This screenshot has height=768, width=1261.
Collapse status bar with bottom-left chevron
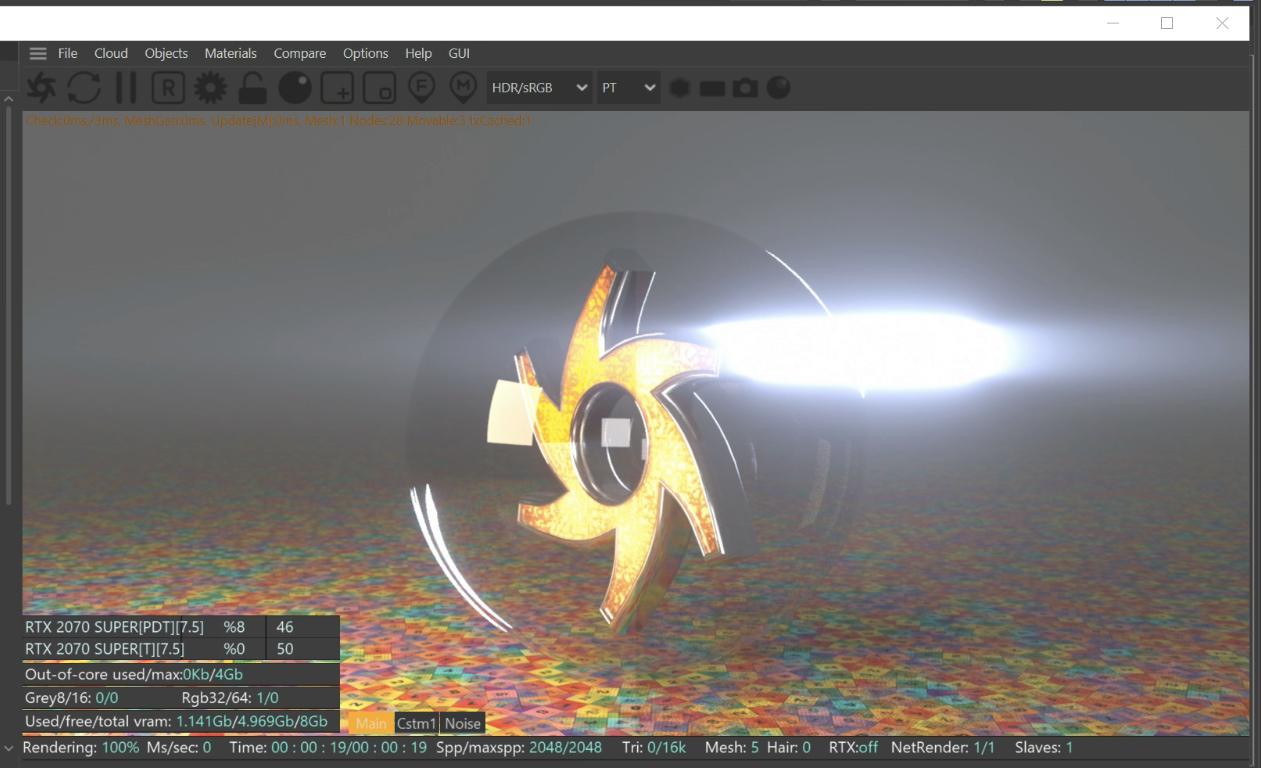(x=8, y=748)
